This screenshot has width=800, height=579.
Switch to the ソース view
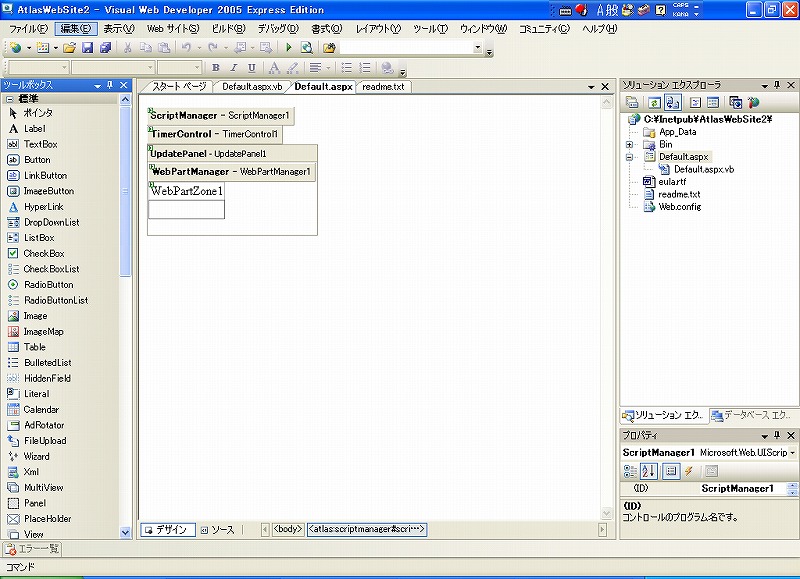[218, 530]
